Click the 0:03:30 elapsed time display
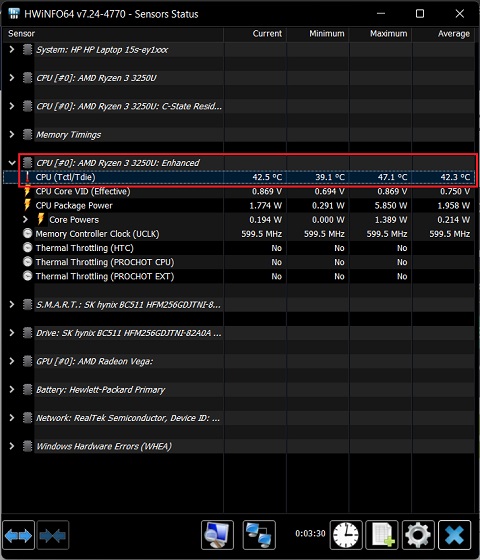 click(x=310, y=534)
